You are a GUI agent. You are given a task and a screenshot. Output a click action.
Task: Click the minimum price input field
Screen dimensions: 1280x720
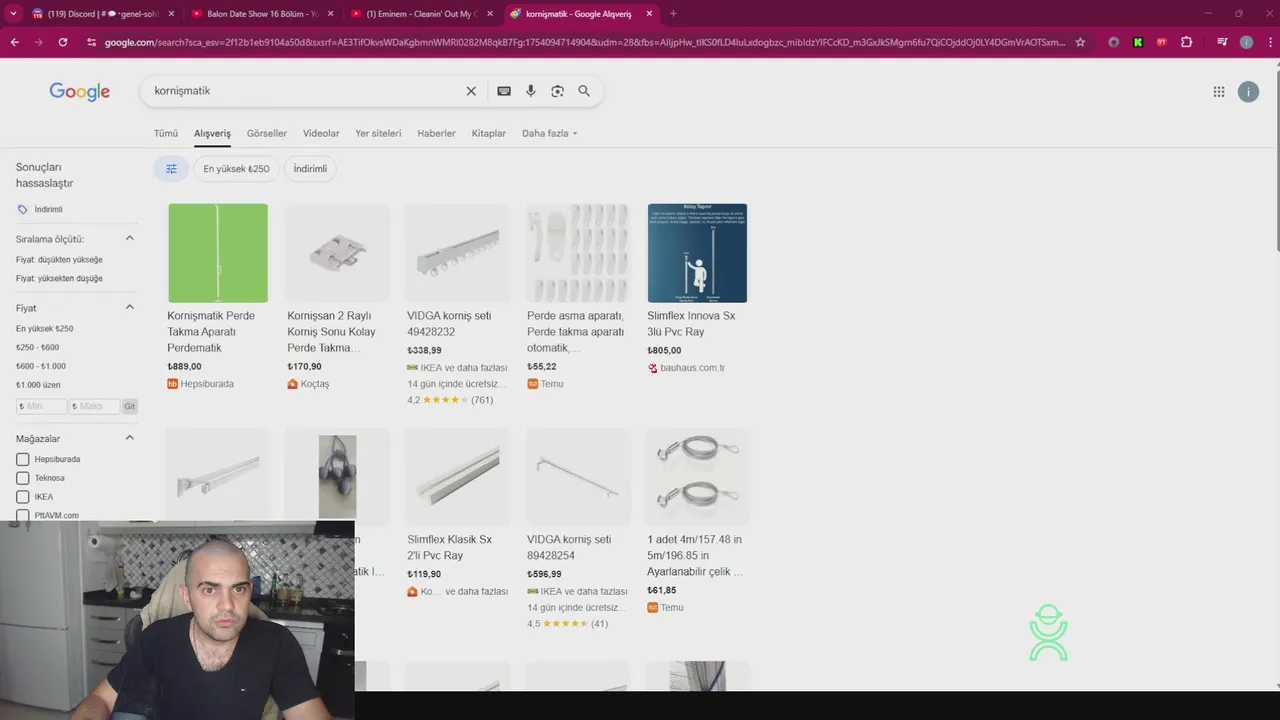(x=42, y=407)
